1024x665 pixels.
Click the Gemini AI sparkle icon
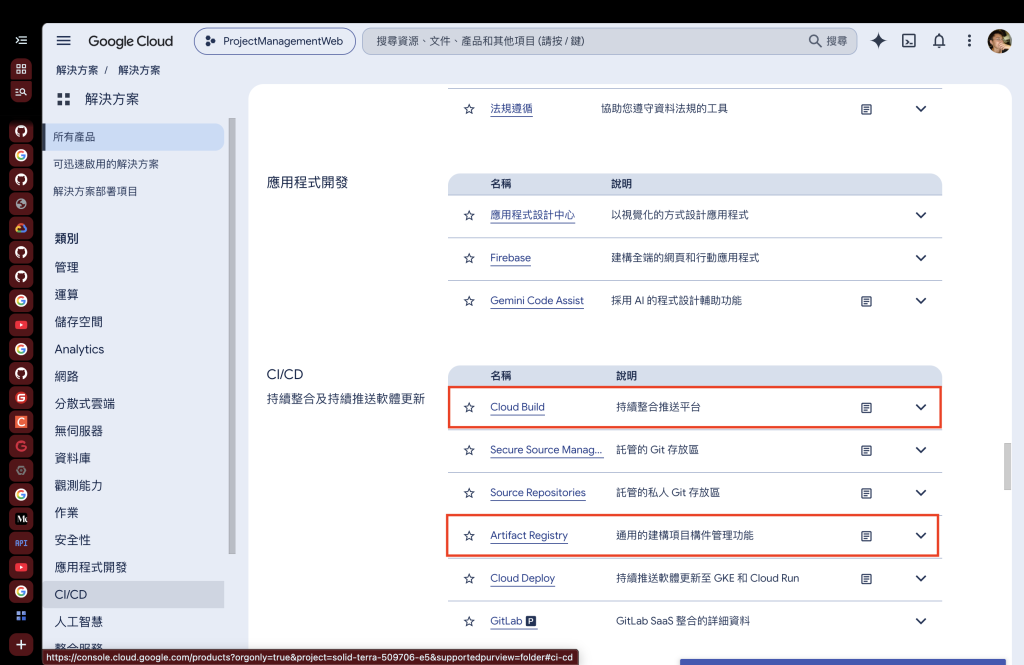click(878, 41)
